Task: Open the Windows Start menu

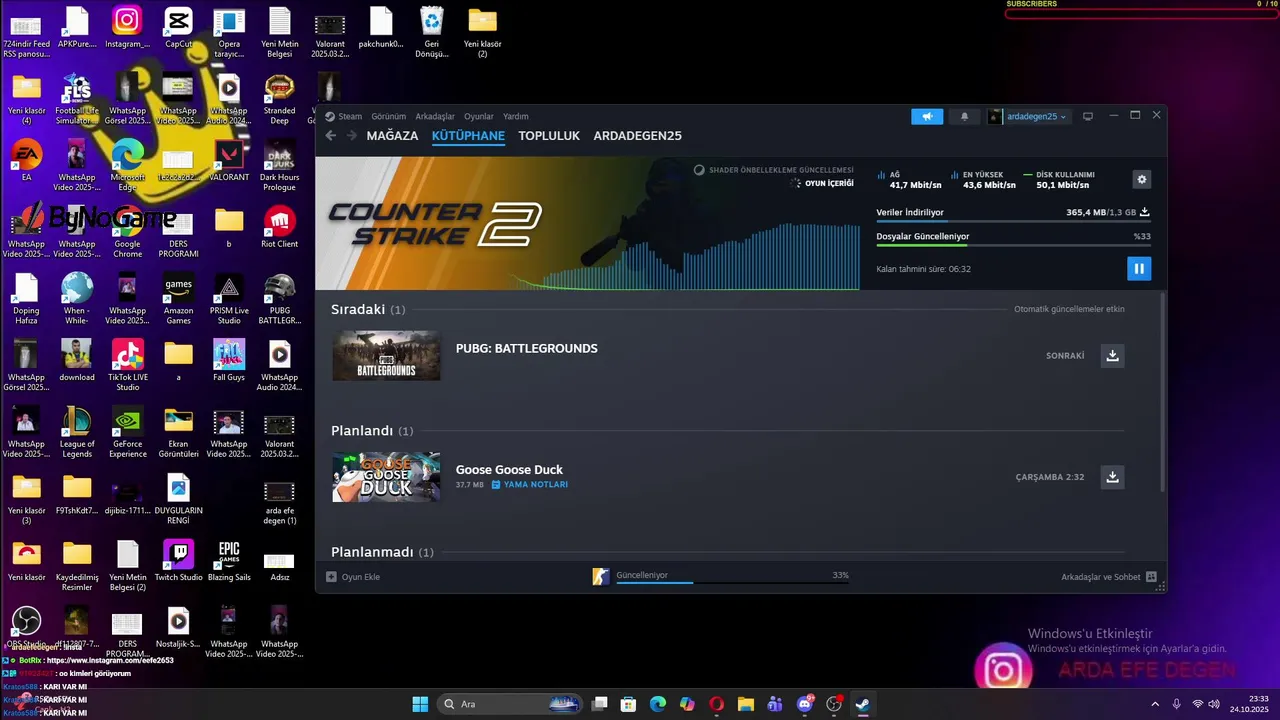Action: coord(420,704)
